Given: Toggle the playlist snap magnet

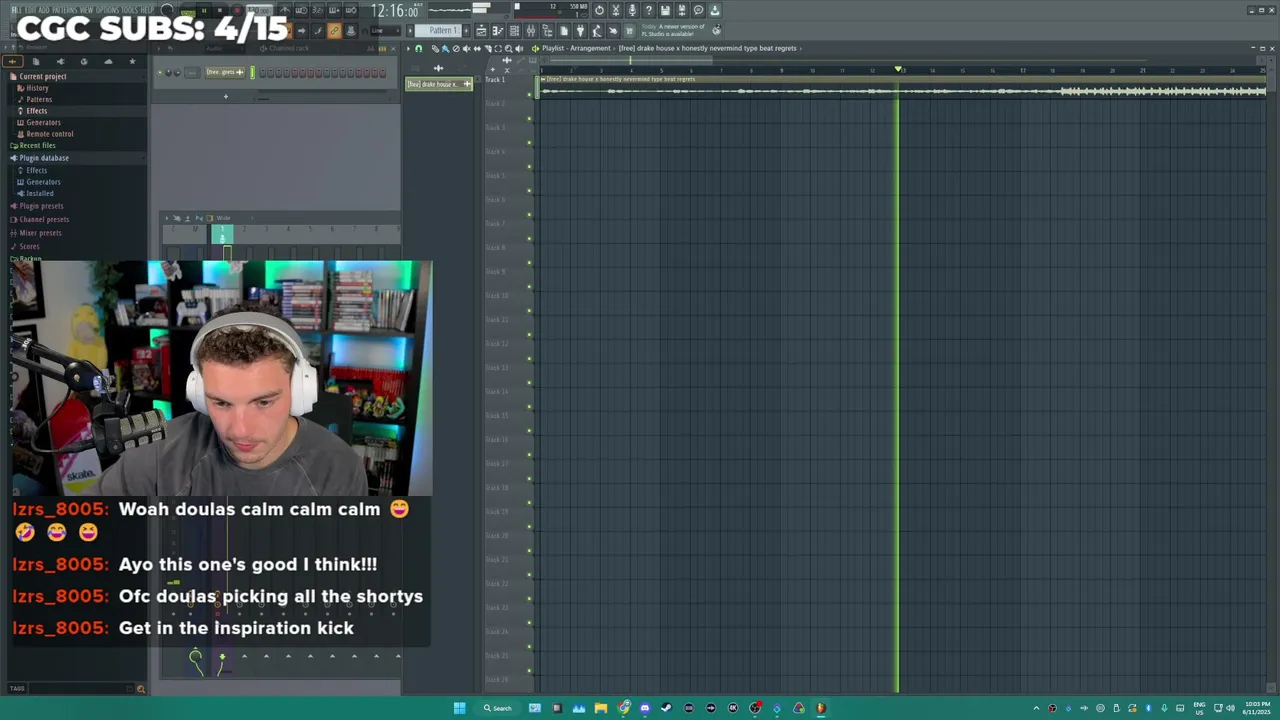Looking at the screenshot, I should 418,48.
